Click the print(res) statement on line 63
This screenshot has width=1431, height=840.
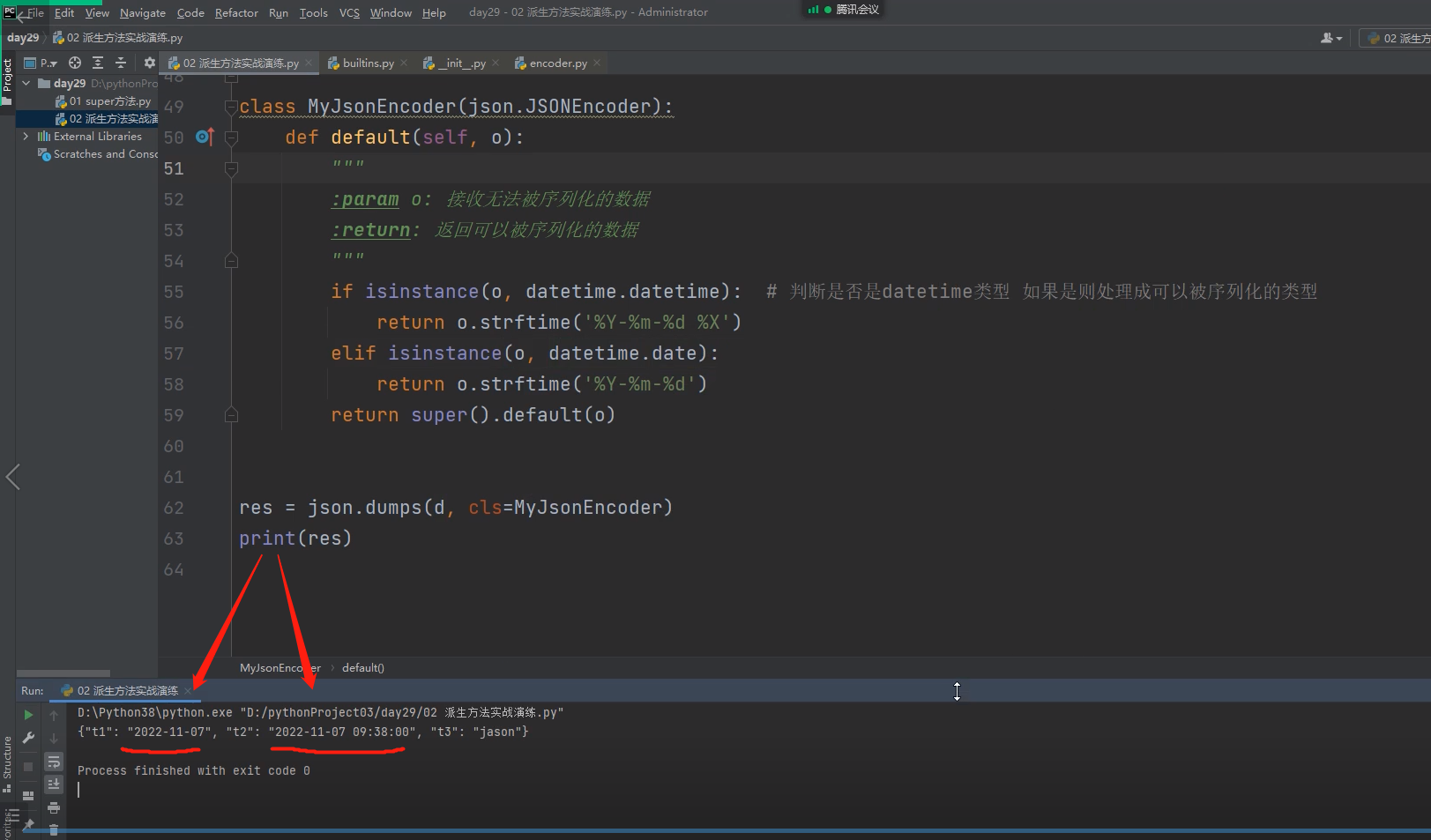(x=295, y=539)
